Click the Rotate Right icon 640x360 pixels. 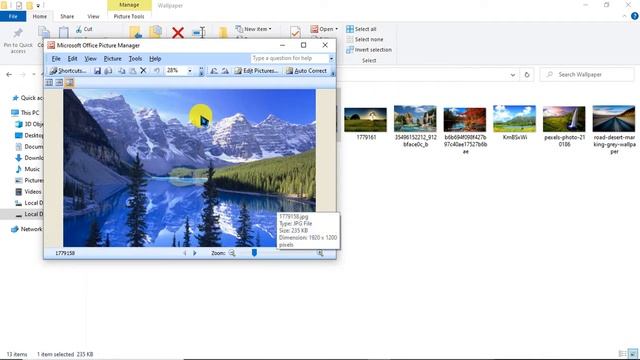pos(225,71)
